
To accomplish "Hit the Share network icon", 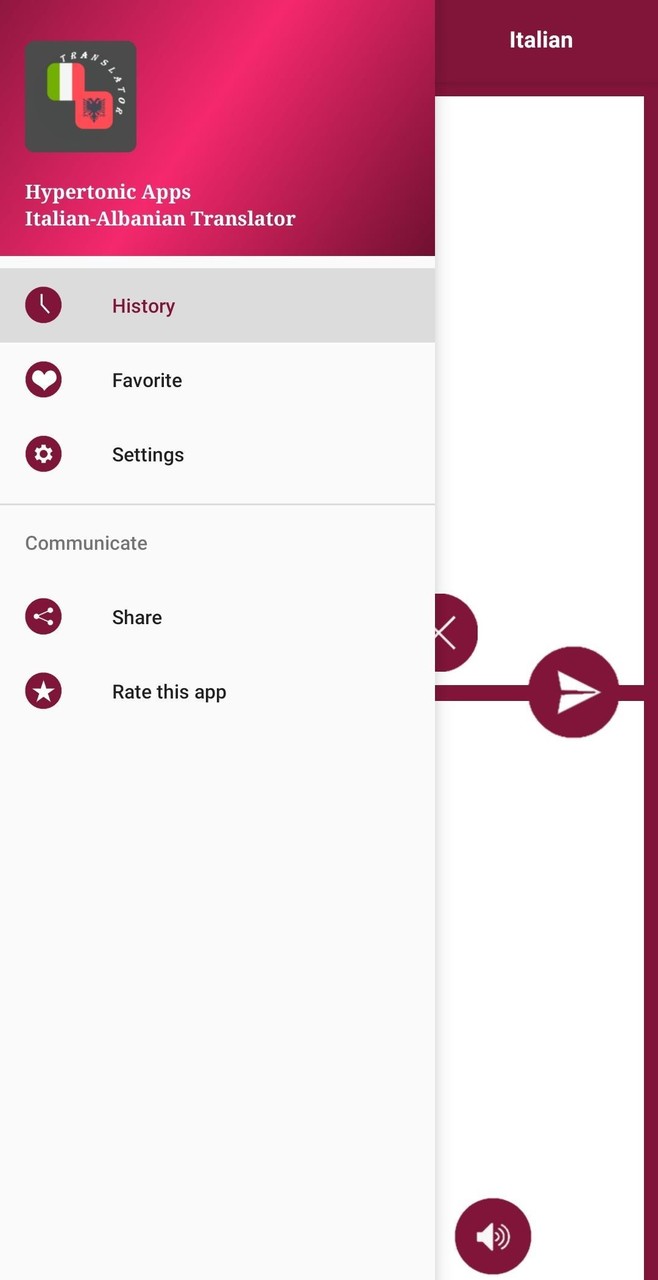I will point(43,617).
